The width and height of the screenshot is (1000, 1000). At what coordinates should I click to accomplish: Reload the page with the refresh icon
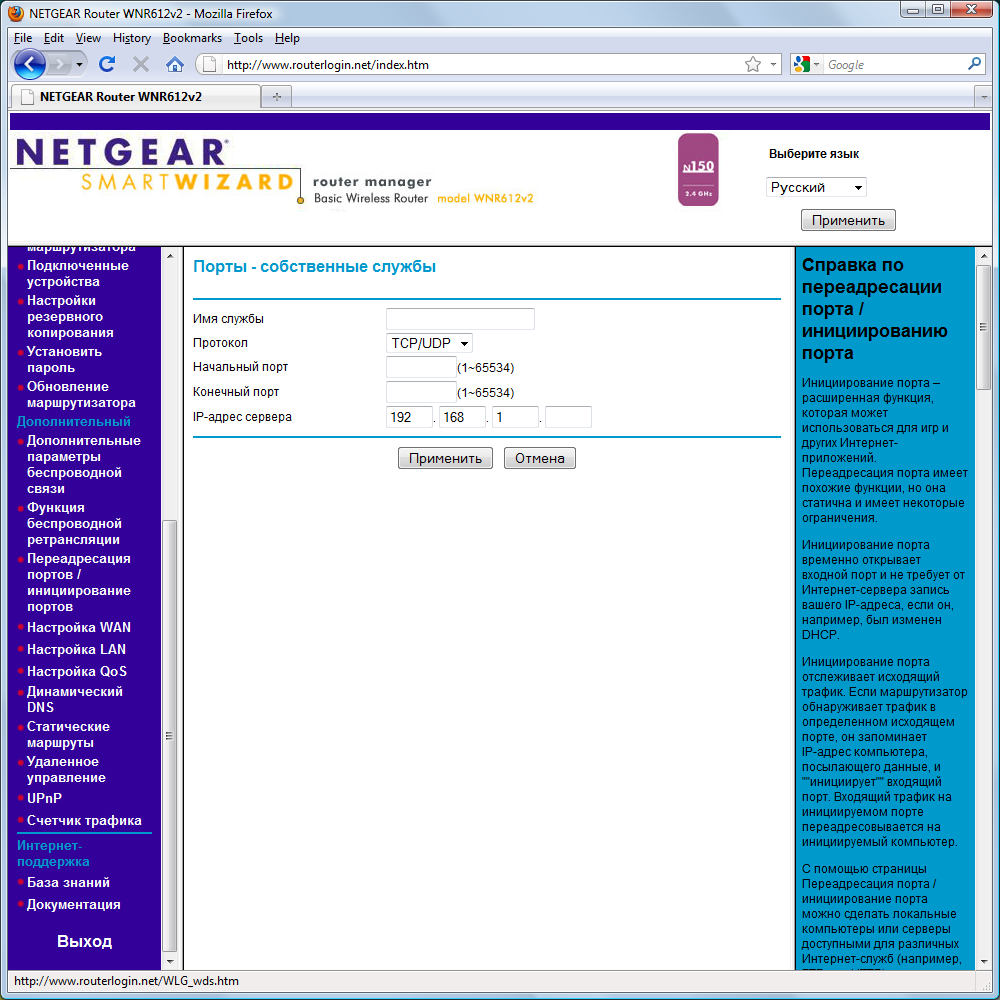107,64
